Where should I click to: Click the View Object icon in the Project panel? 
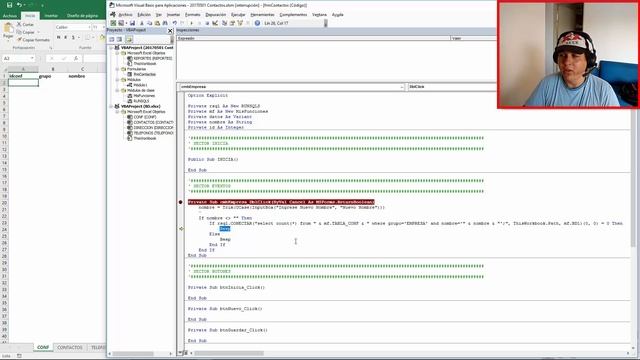click(x=120, y=39)
